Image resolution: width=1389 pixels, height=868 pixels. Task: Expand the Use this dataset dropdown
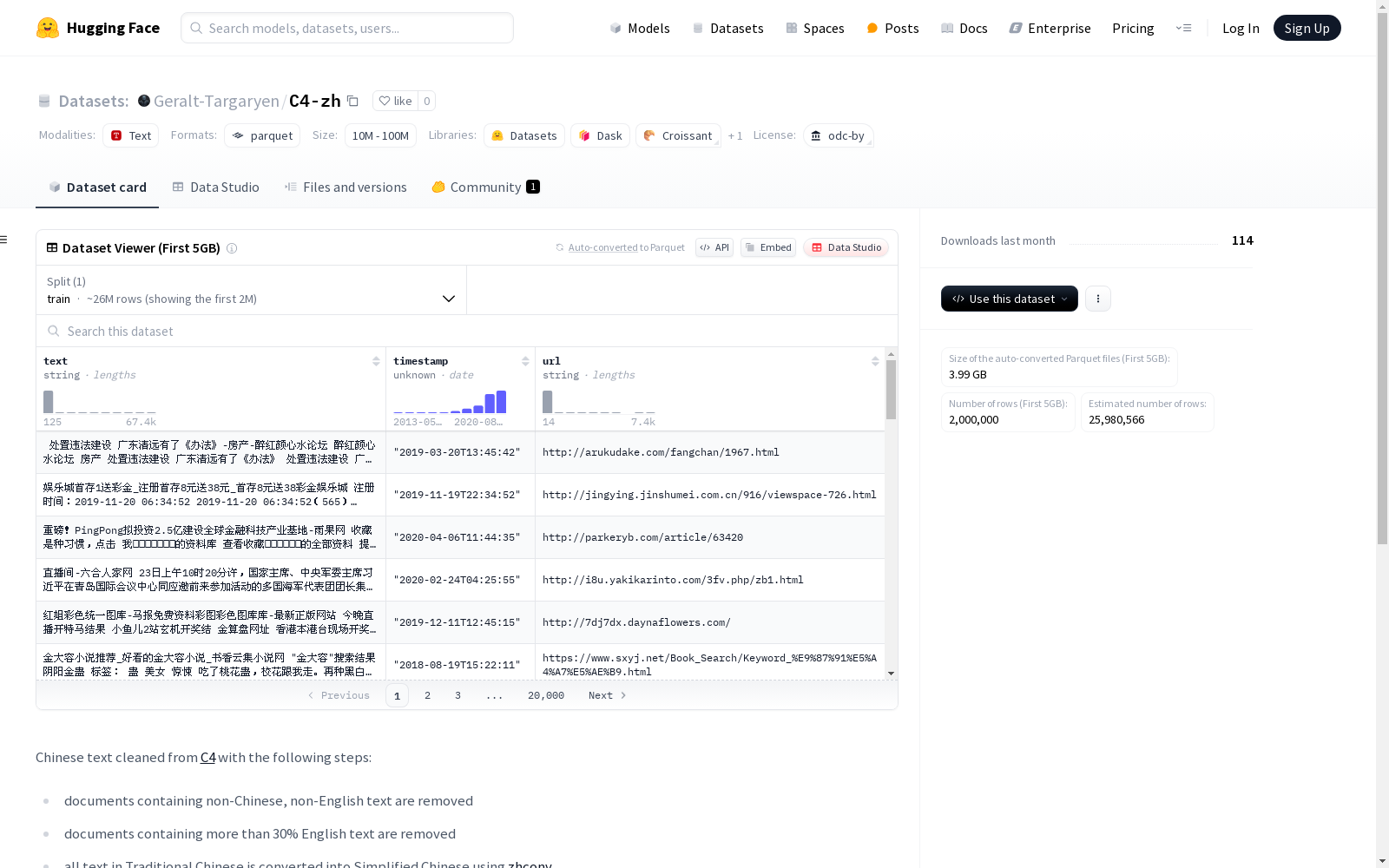[x=1010, y=299]
